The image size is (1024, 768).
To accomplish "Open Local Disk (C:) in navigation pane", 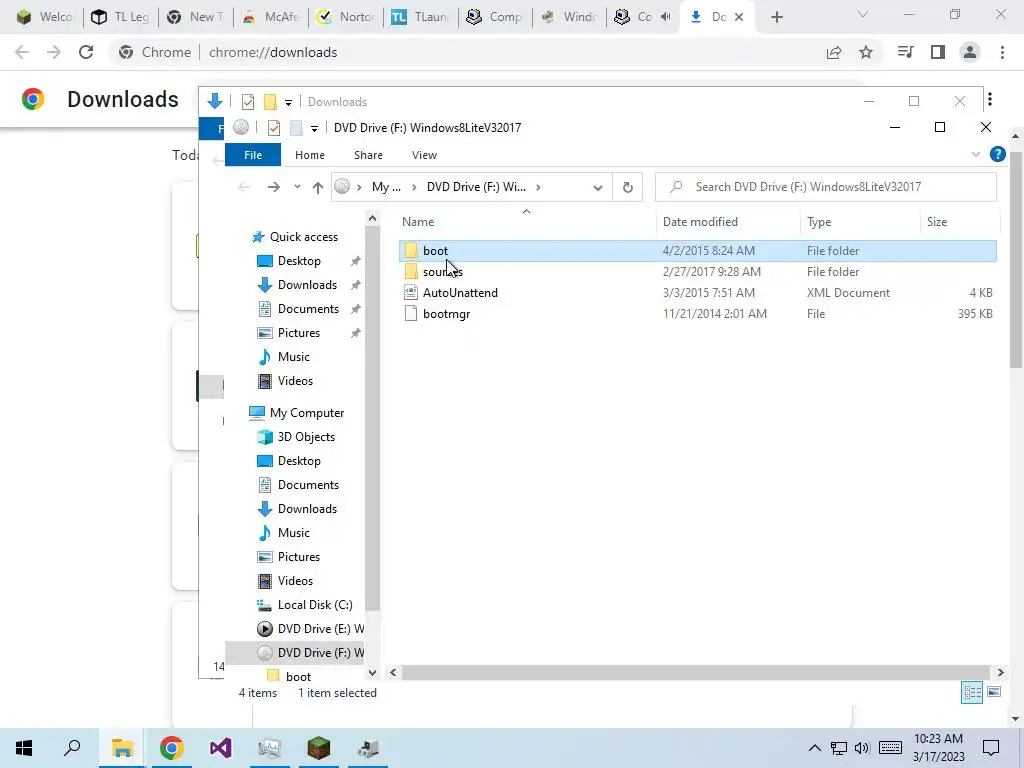I will coord(315,605).
